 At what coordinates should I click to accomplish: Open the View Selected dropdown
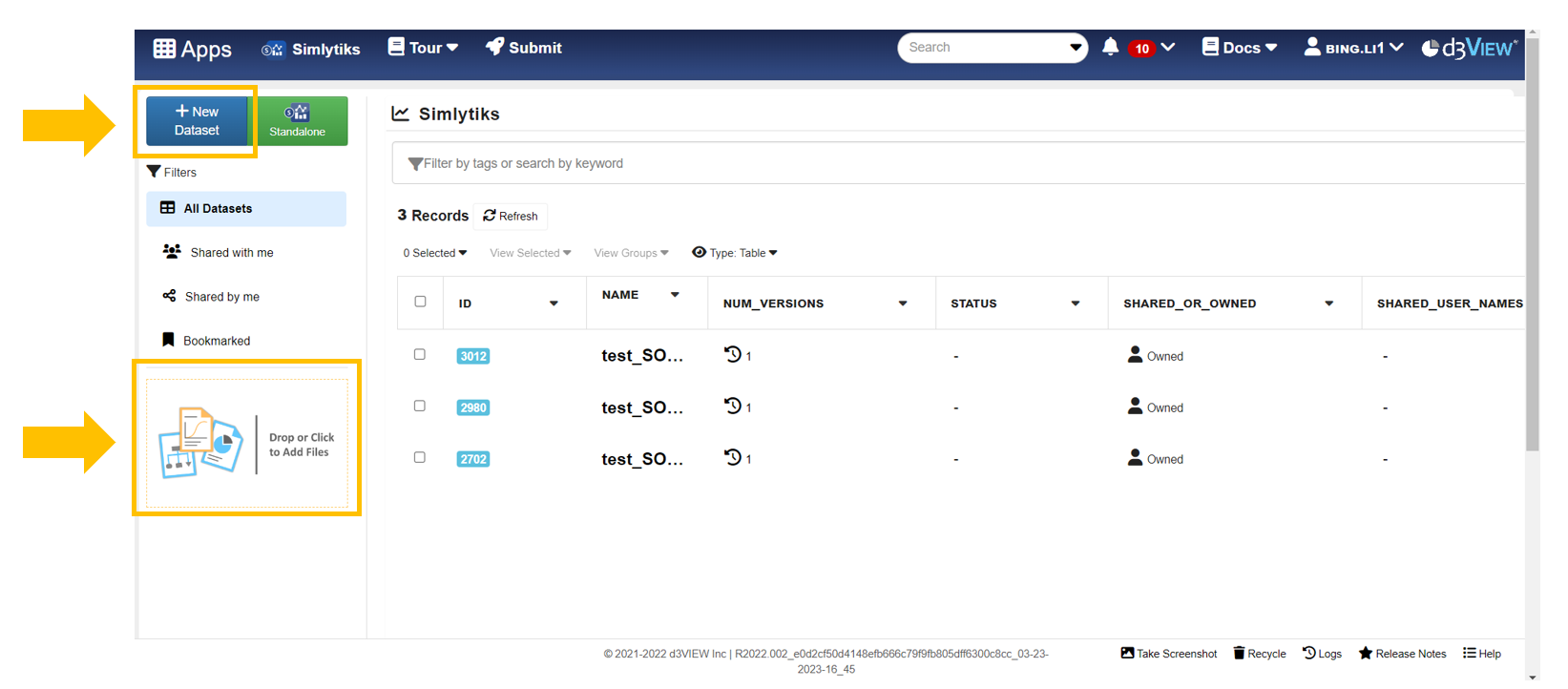[x=531, y=253]
